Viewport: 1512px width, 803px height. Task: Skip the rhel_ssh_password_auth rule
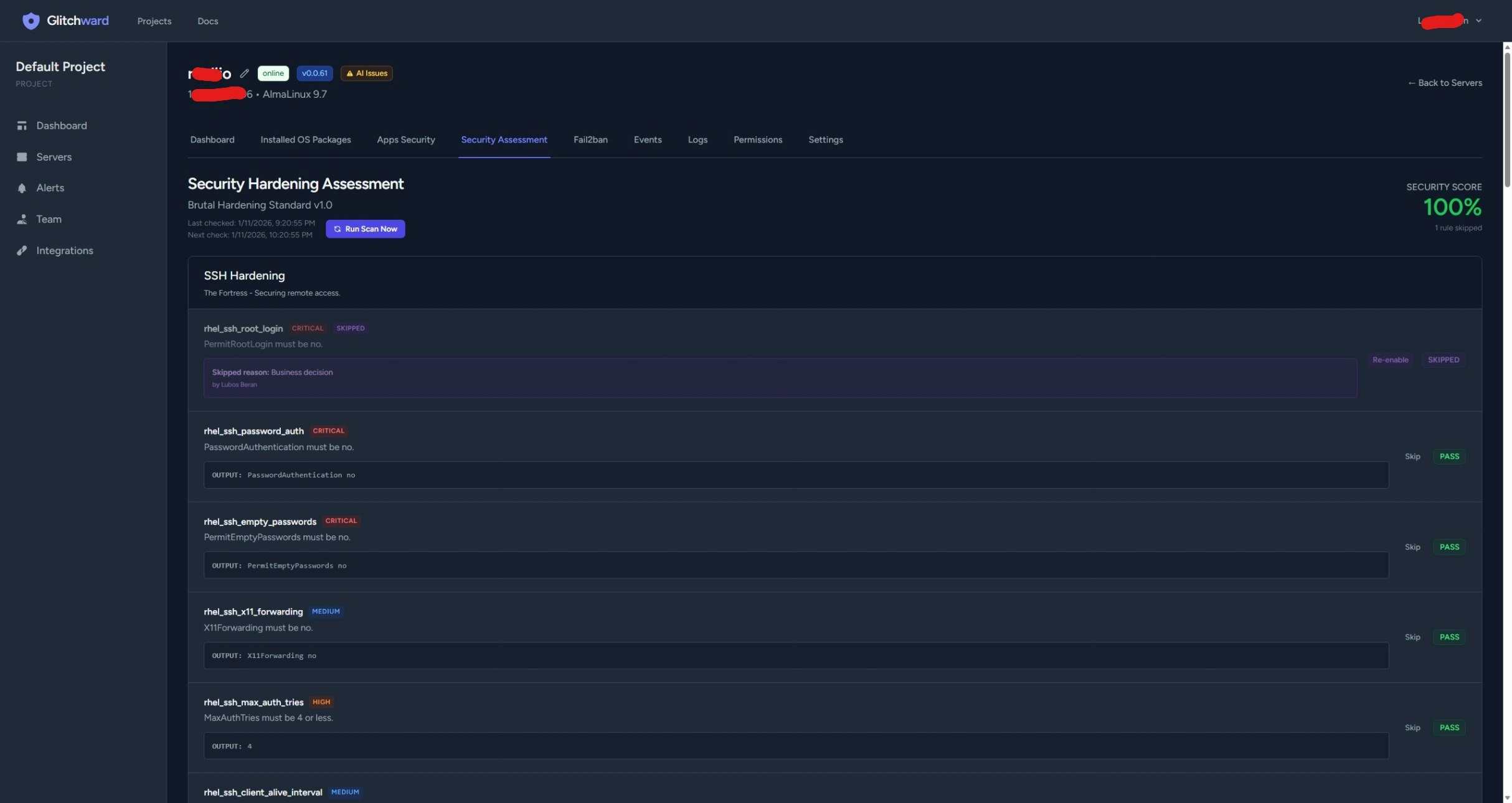click(x=1412, y=456)
